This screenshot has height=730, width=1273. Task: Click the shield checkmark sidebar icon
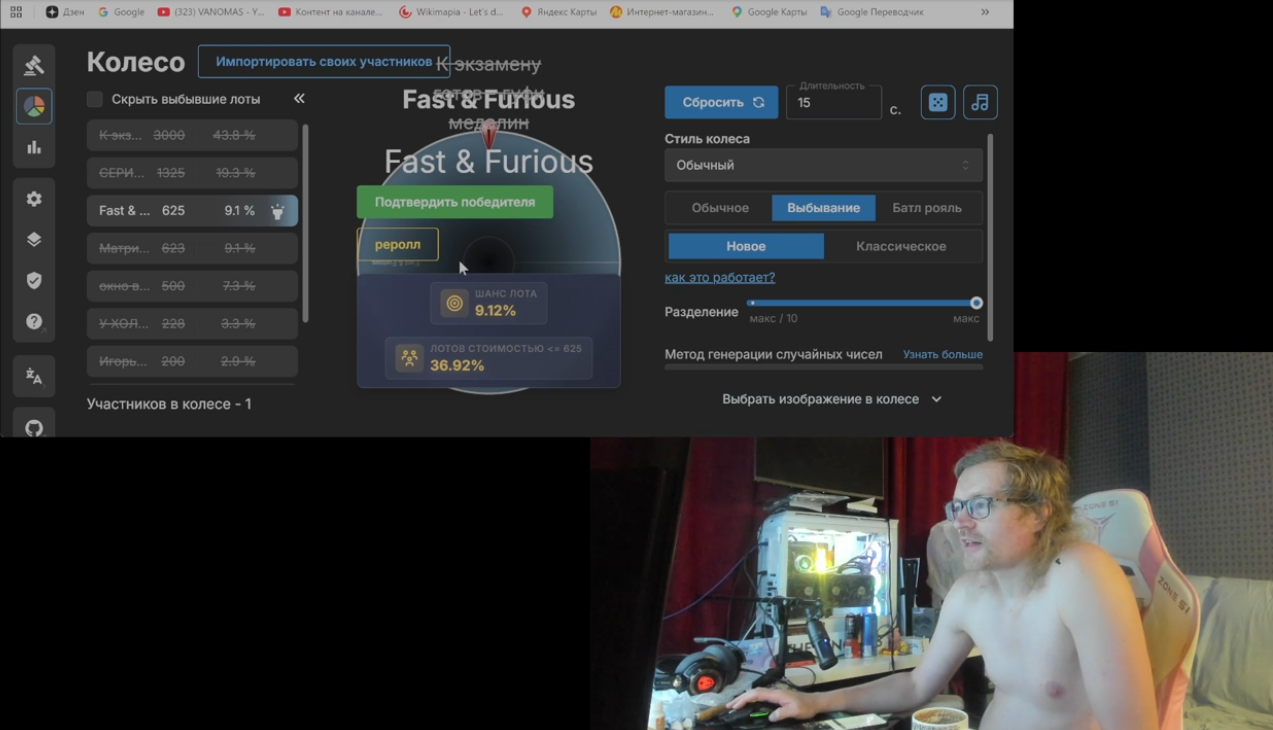pos(34,281)
